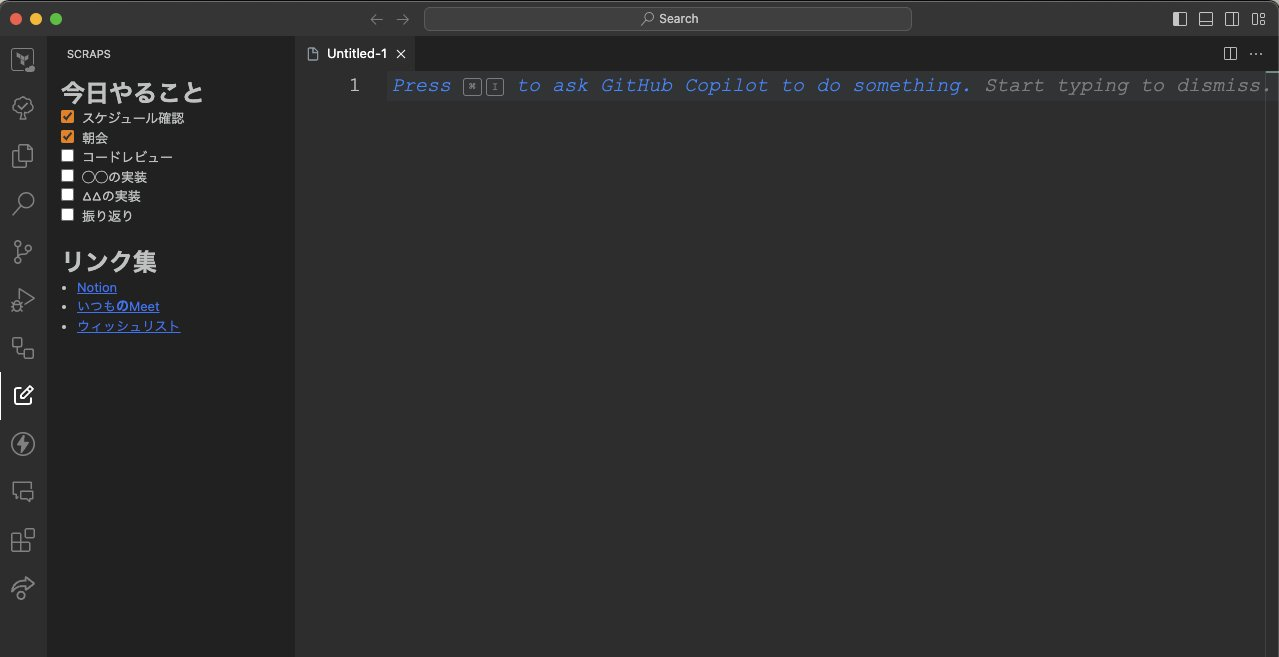The image size is (1279, 657).
Task: Split the editor with the split icon
Action: click(x=1229, y=54)
